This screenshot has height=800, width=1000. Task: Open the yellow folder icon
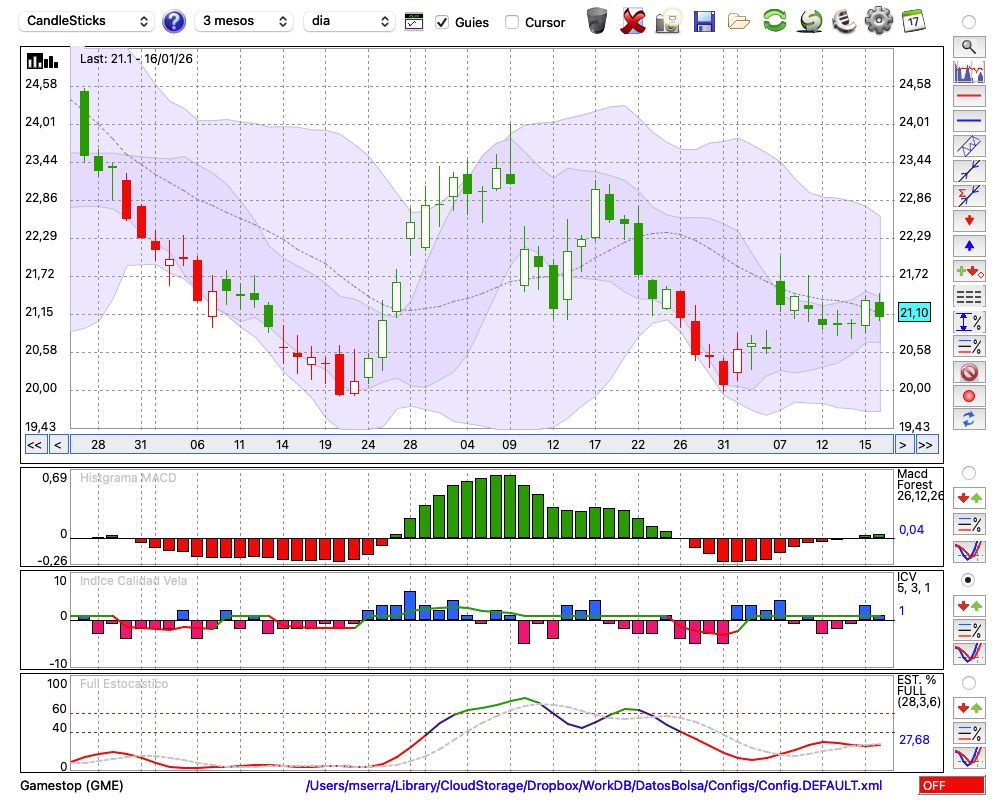(x=739, y=20)
